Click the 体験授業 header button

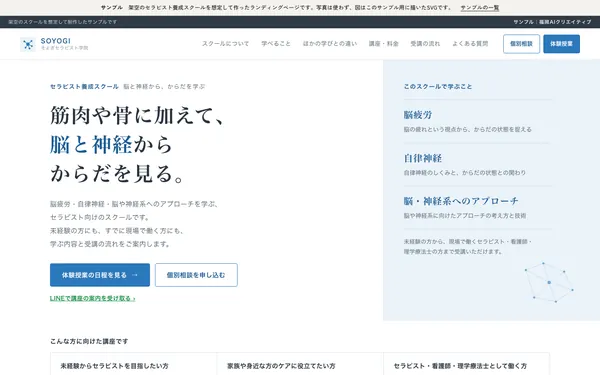click(561, 44)
